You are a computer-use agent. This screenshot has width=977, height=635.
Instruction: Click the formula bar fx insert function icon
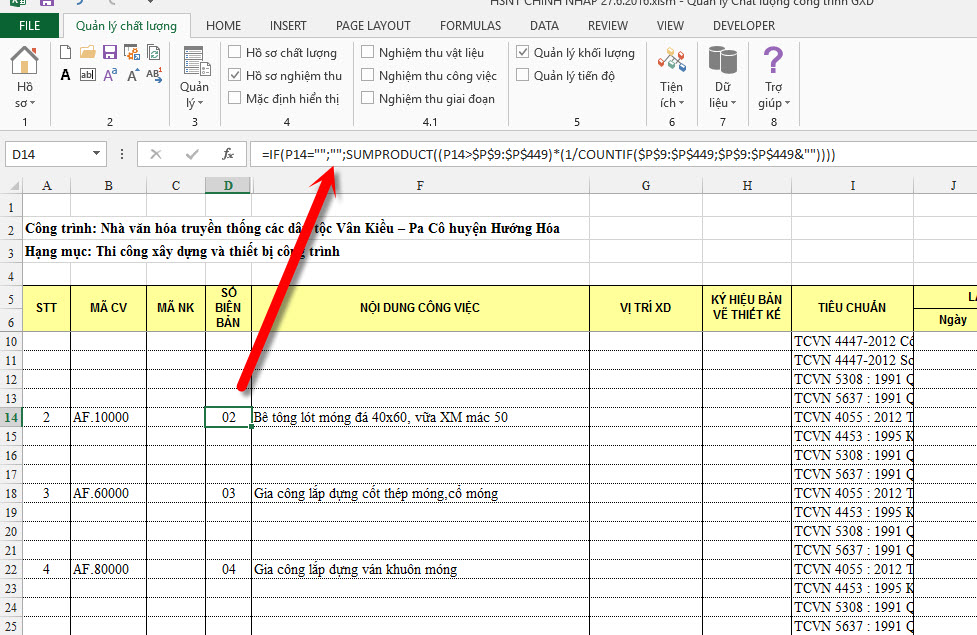(228, 154)
